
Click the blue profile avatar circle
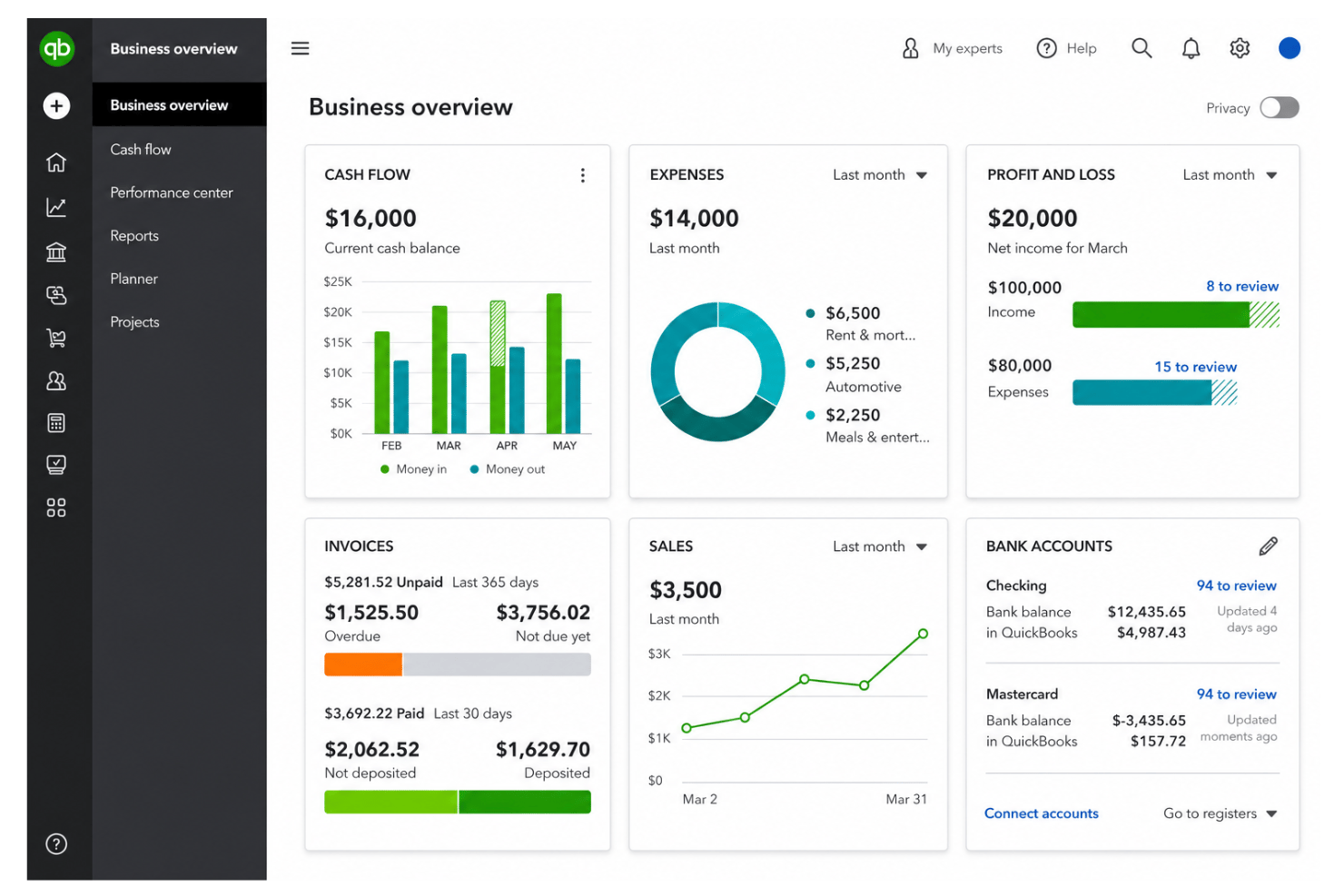click(1290, 48)
